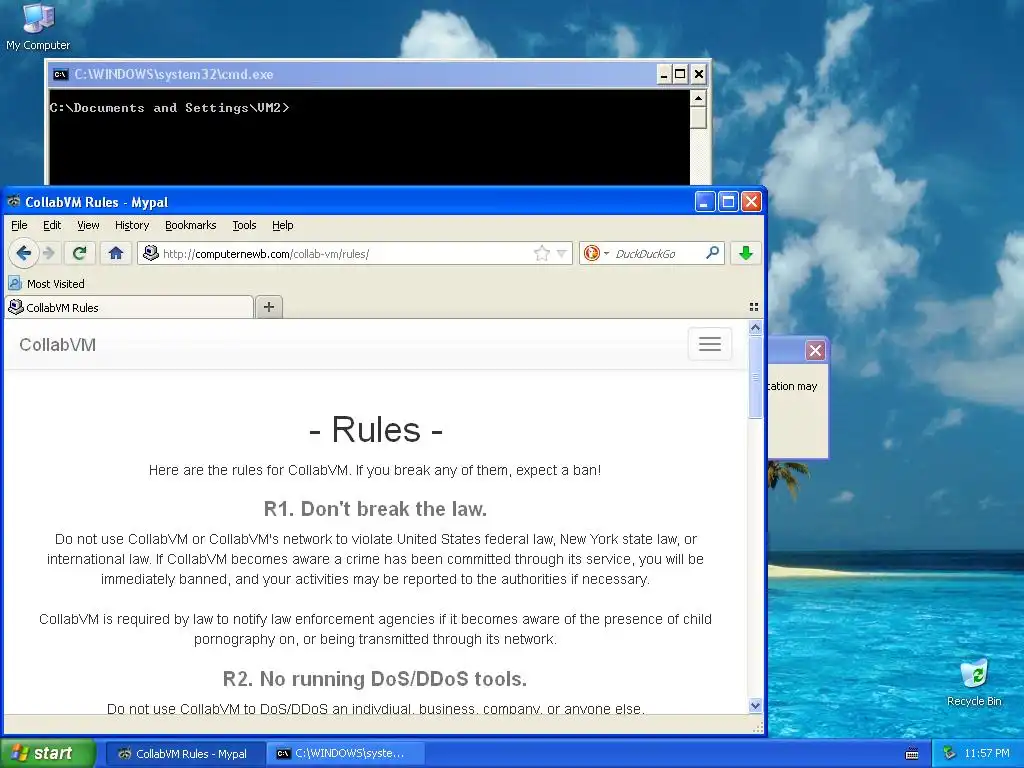Maximize the Mypal browser window
This screenshot has width=1024, height=768.
click(728, 202)
